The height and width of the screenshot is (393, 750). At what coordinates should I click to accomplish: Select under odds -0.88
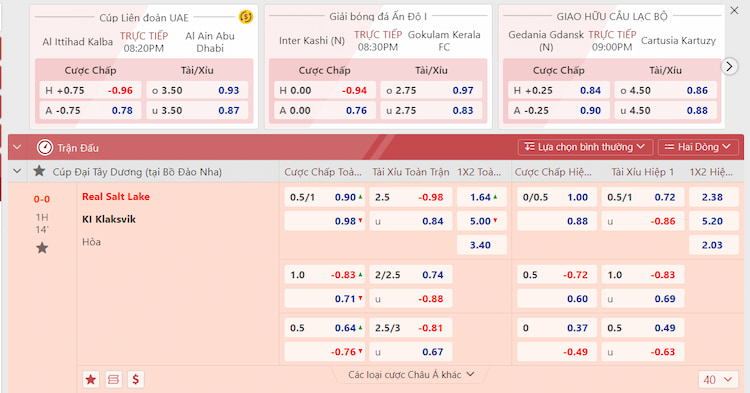411,299
